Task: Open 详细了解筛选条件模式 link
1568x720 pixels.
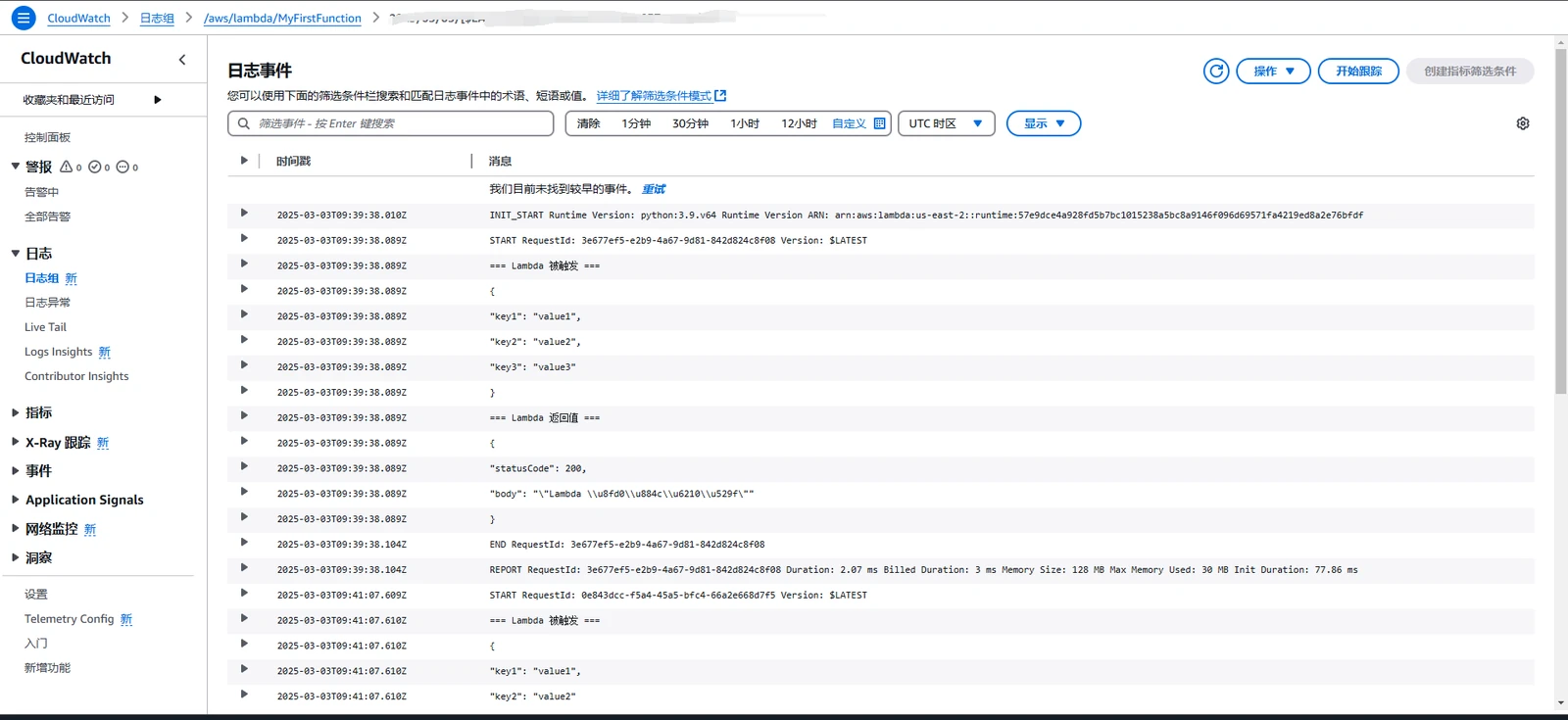Action: 654,96
